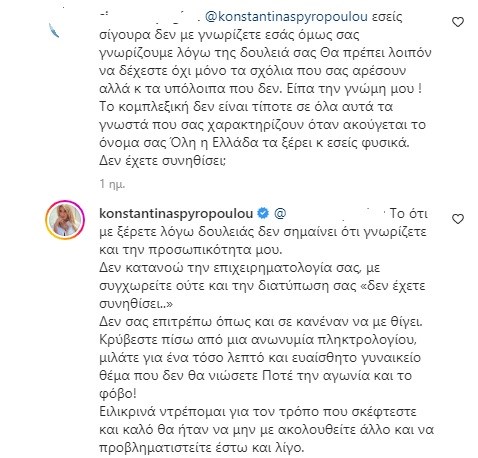The height and width of the screenshot is (458, 478).
Task: Click the text 'Κρύβεστε πίσω από μια ανωνυμία πληκτρολογίου'
Action: click(x=258, y=340)
